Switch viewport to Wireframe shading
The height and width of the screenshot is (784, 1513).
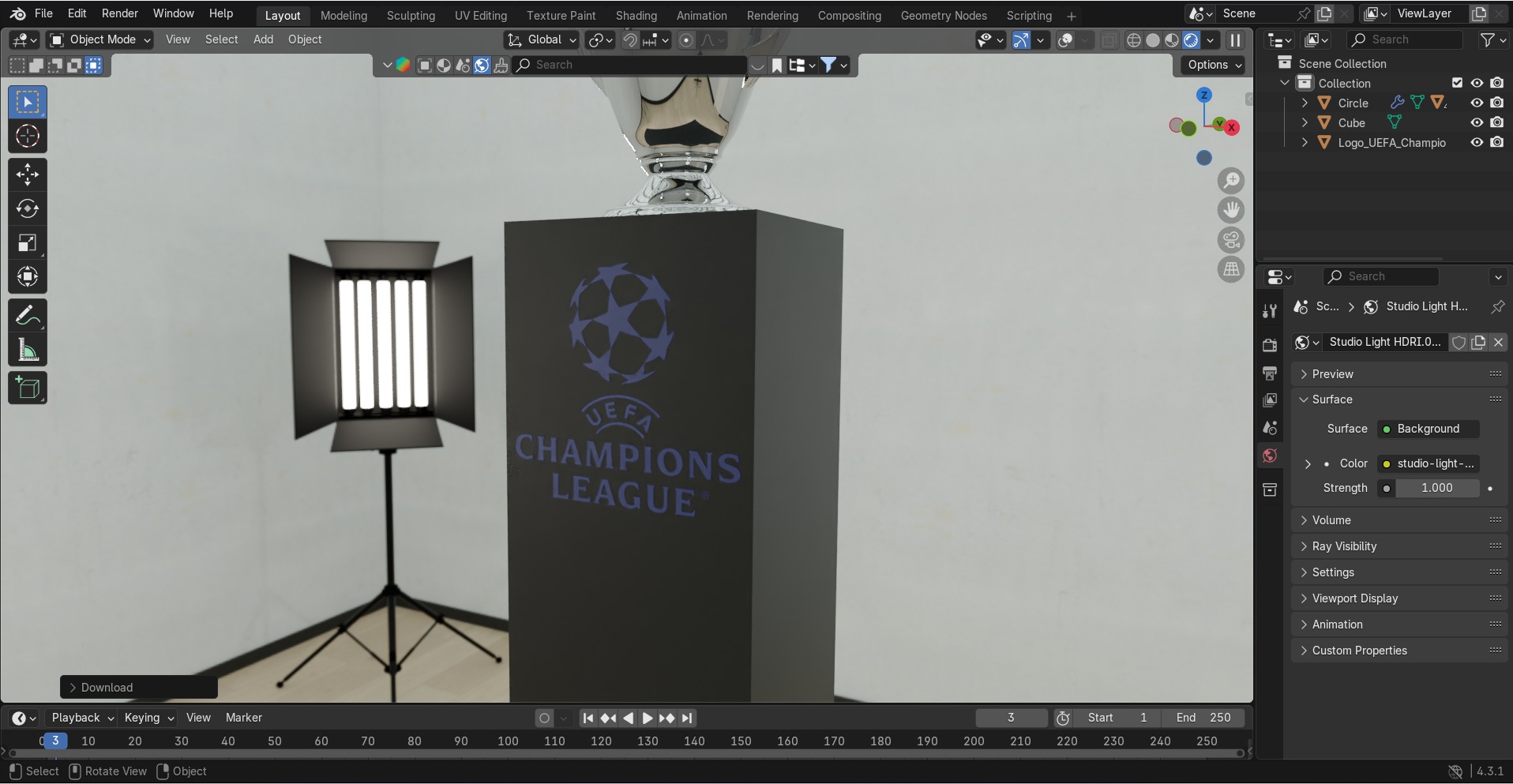pos(1134,40)
